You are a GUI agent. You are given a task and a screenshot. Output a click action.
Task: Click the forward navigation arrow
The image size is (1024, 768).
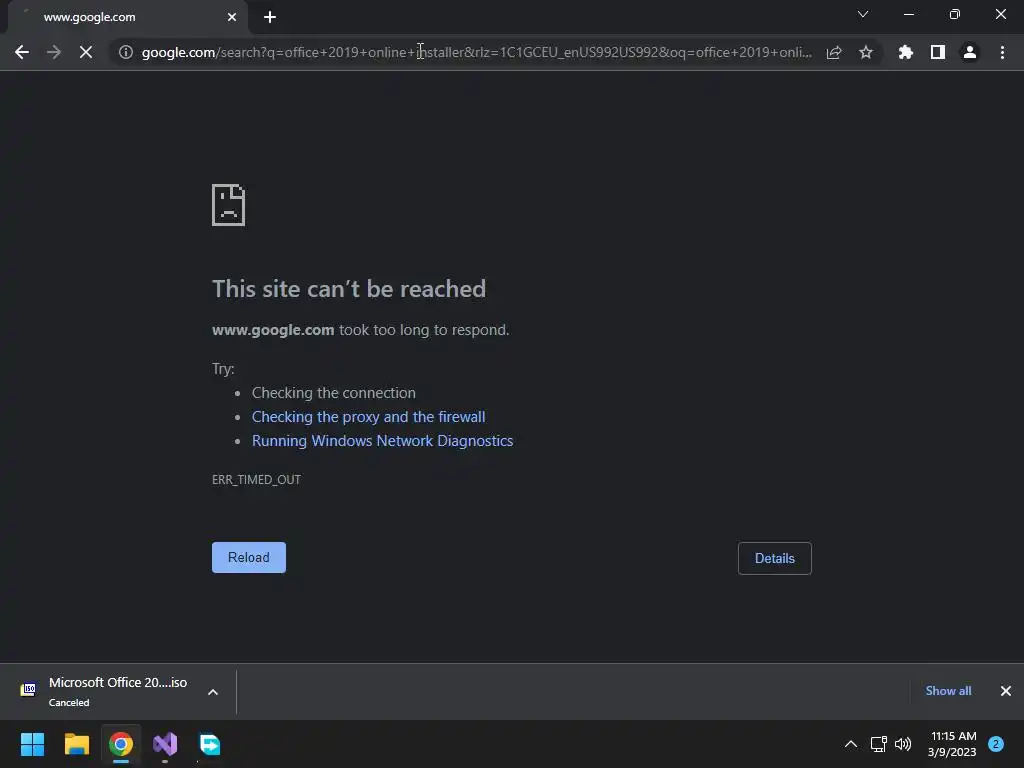[54, 52]
